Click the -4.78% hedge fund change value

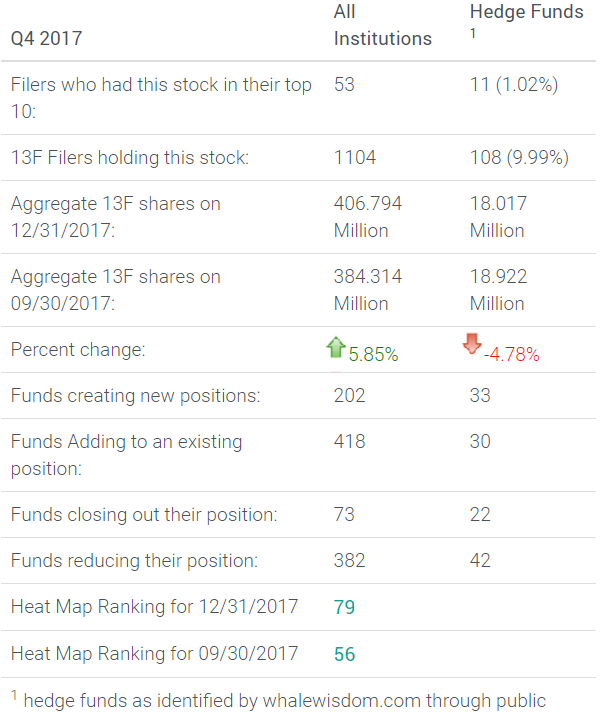point(511,354)
